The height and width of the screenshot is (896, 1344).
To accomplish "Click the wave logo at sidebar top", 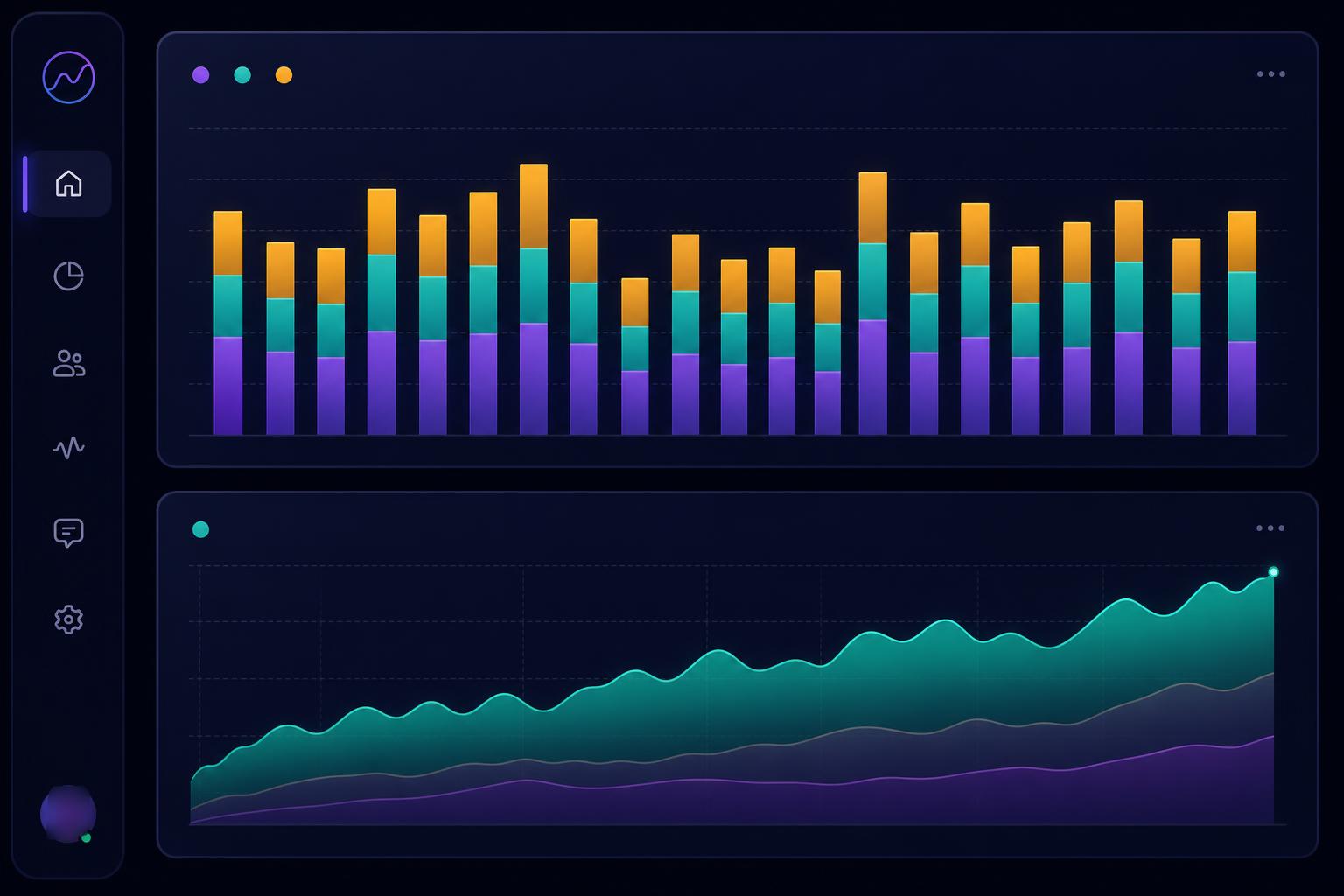I will tap(68, 77).
